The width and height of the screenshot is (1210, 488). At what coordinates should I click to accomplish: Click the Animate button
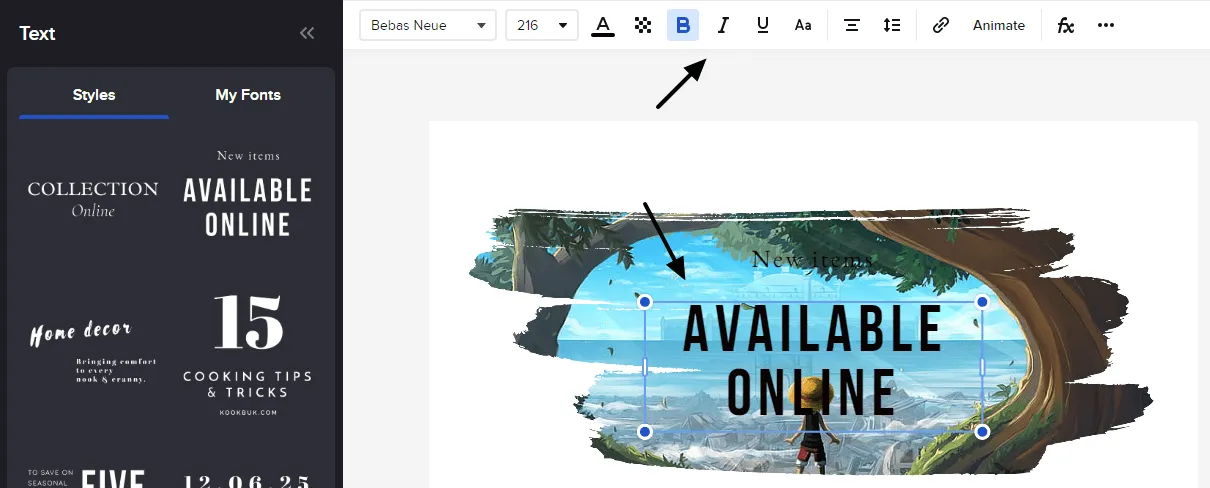(999, 25)
